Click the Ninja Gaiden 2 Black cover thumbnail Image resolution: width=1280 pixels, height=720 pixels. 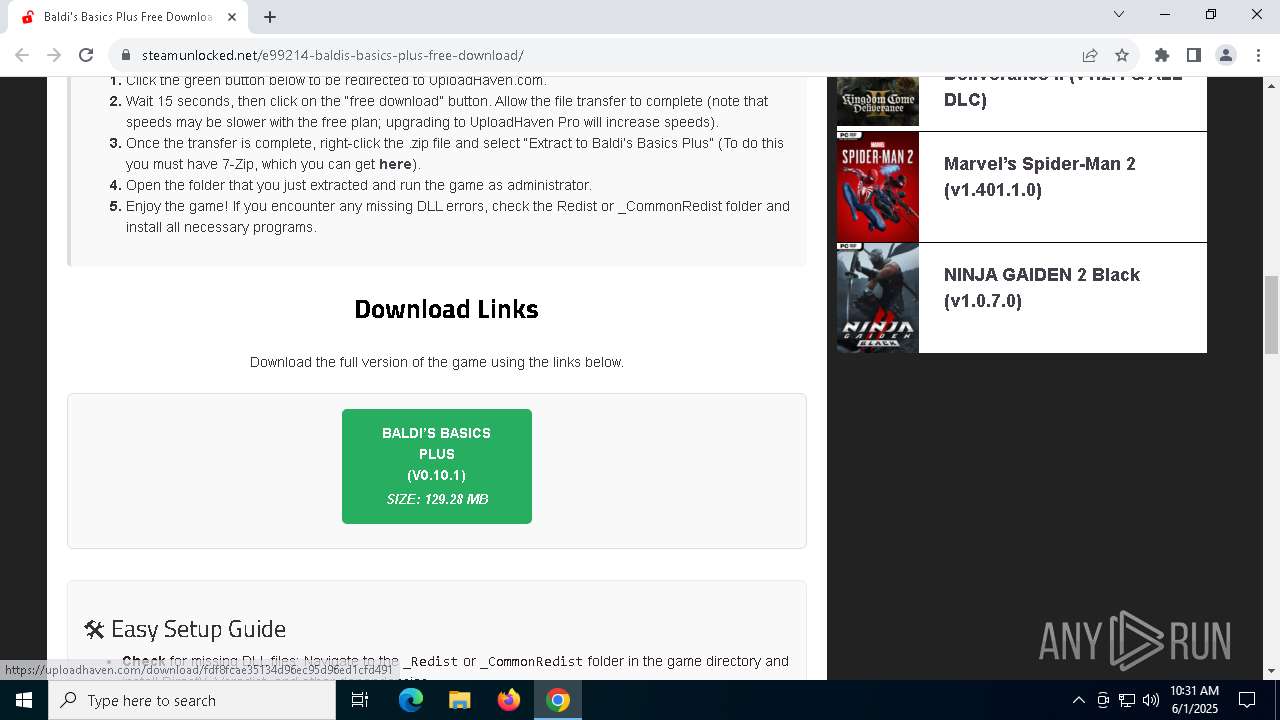[878, 298]
